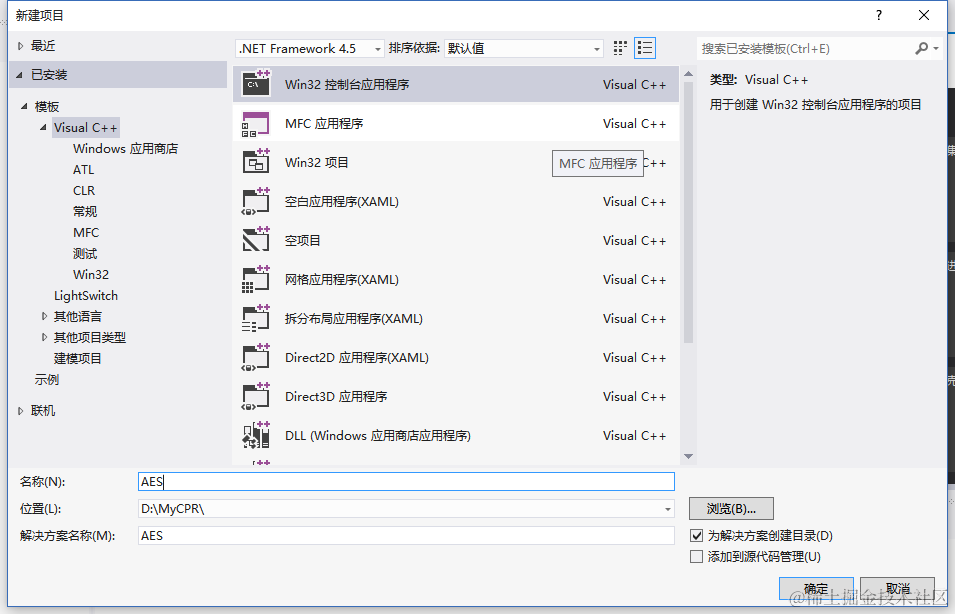This screenshot has height=614, width=955.
Task: Click the template list scroll up arrow
Action: click(x=688, y=74)
